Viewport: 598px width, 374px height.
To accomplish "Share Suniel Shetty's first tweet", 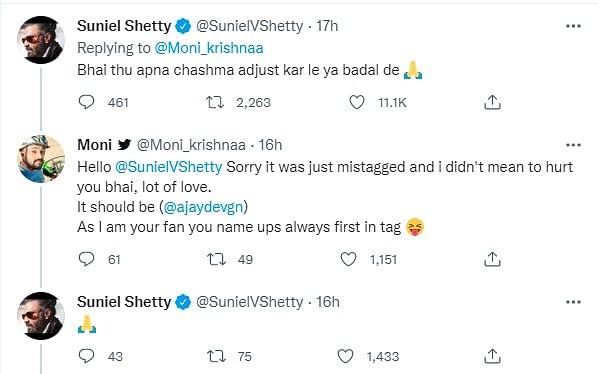I will (492, 102).
